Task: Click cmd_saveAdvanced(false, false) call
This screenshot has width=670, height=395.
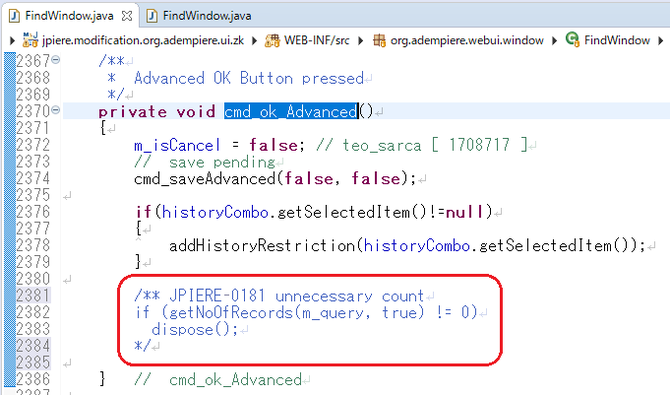Action: pos(275,179)
